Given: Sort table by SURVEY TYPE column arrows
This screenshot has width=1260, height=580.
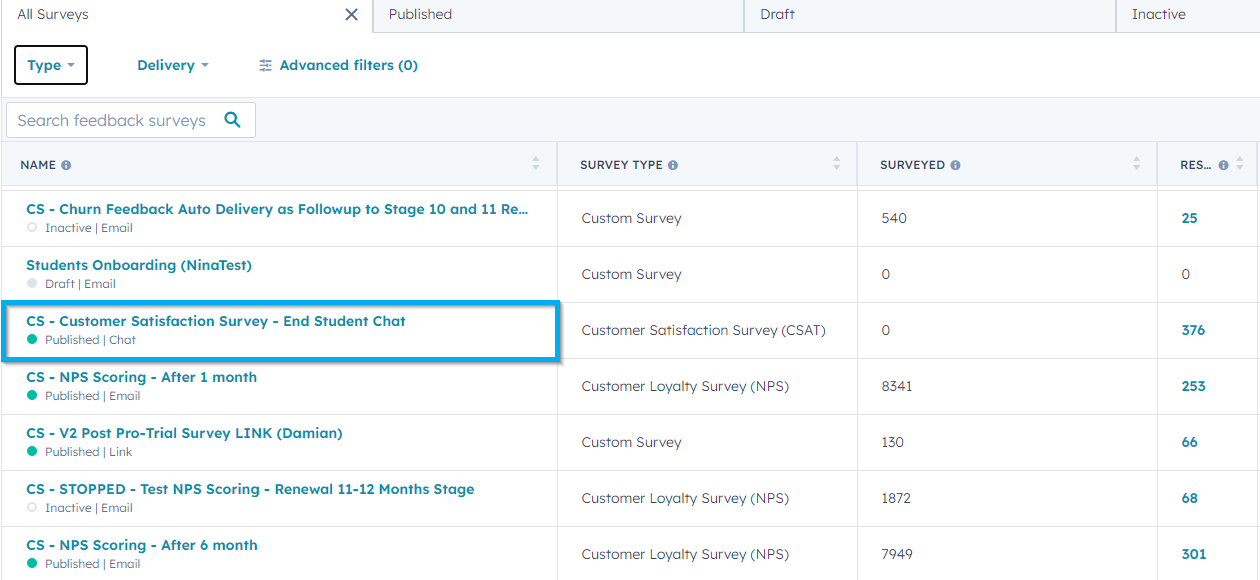Looking at the screenshot, I should [x=837, y=164].
